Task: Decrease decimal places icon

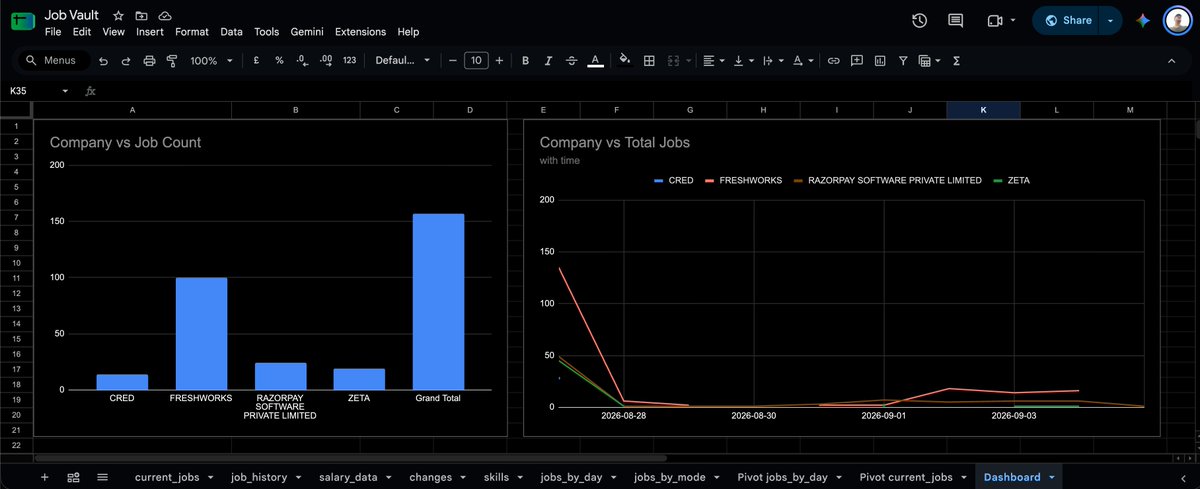Action: (302, 61)
